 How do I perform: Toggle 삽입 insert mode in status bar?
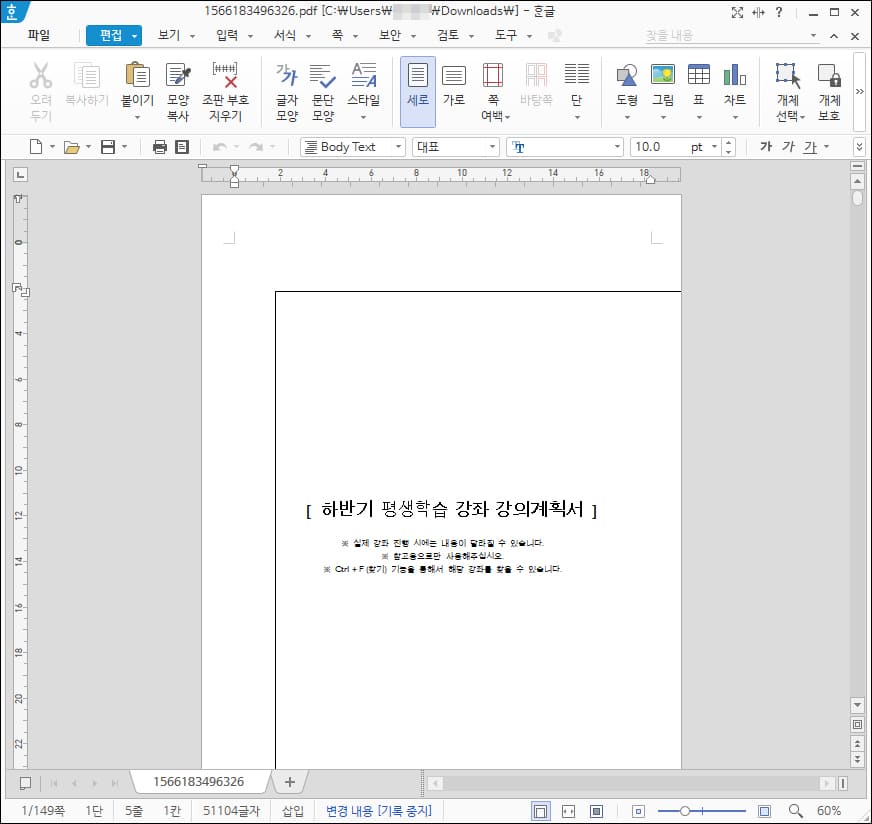pos(291,811)
